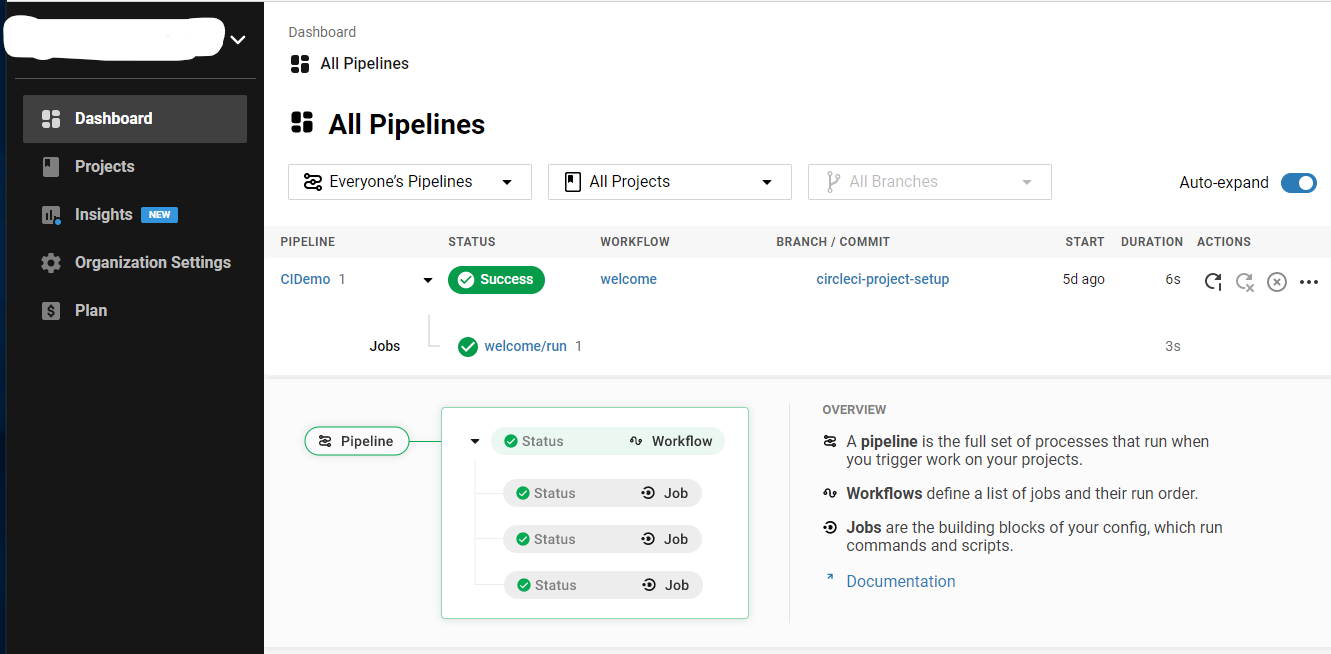This screenshot has height=654, width=1331.
Task: Click the Plan dollar icon
Action: click(x=51, y=311)
